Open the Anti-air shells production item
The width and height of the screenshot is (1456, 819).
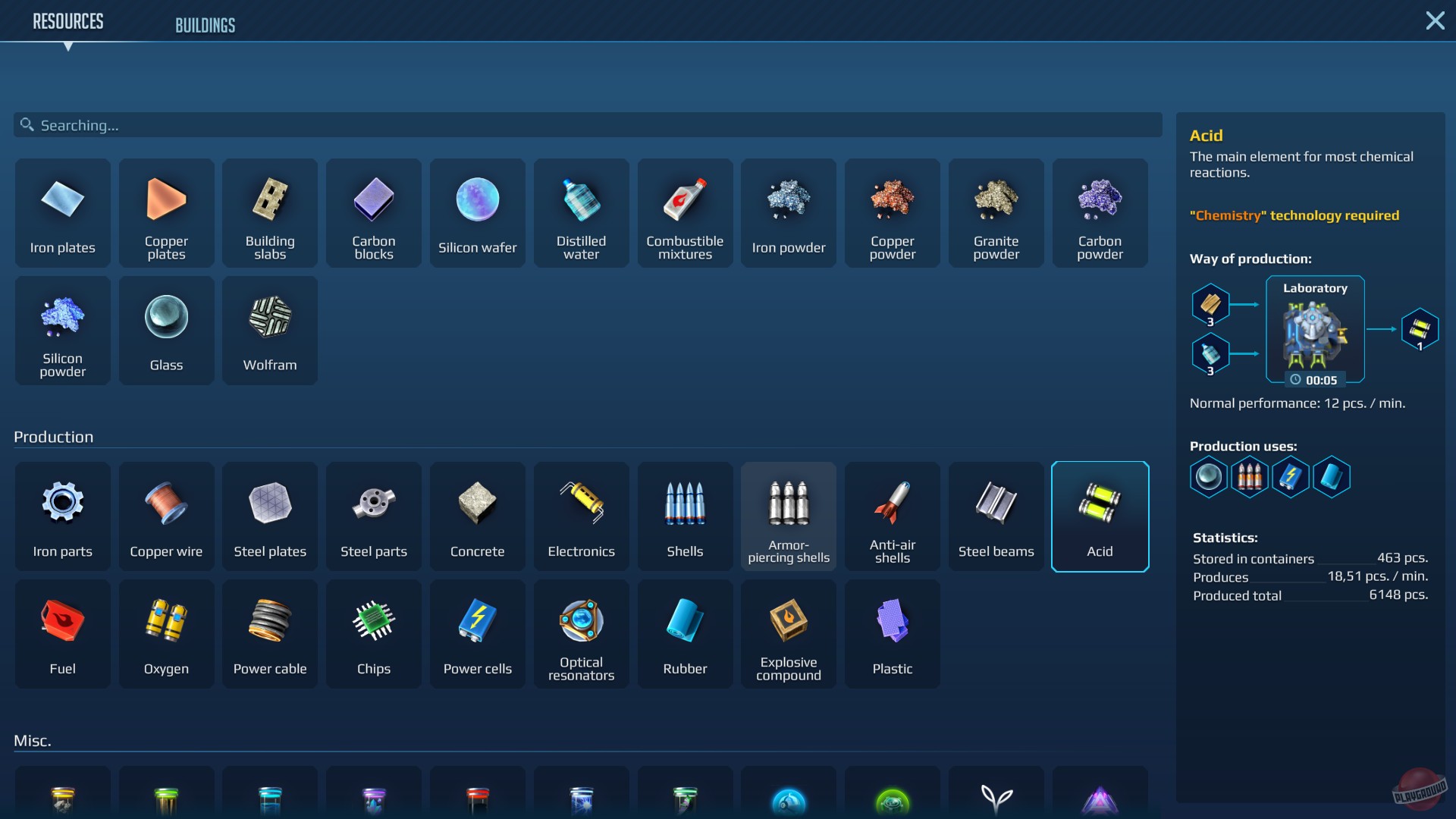point(892,516)
